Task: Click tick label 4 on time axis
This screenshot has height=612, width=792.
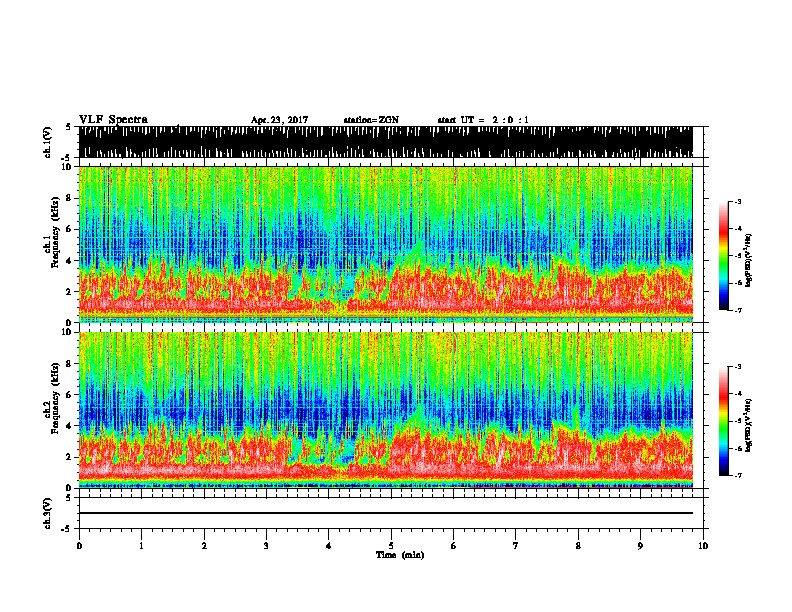Action: click(328, 546)
